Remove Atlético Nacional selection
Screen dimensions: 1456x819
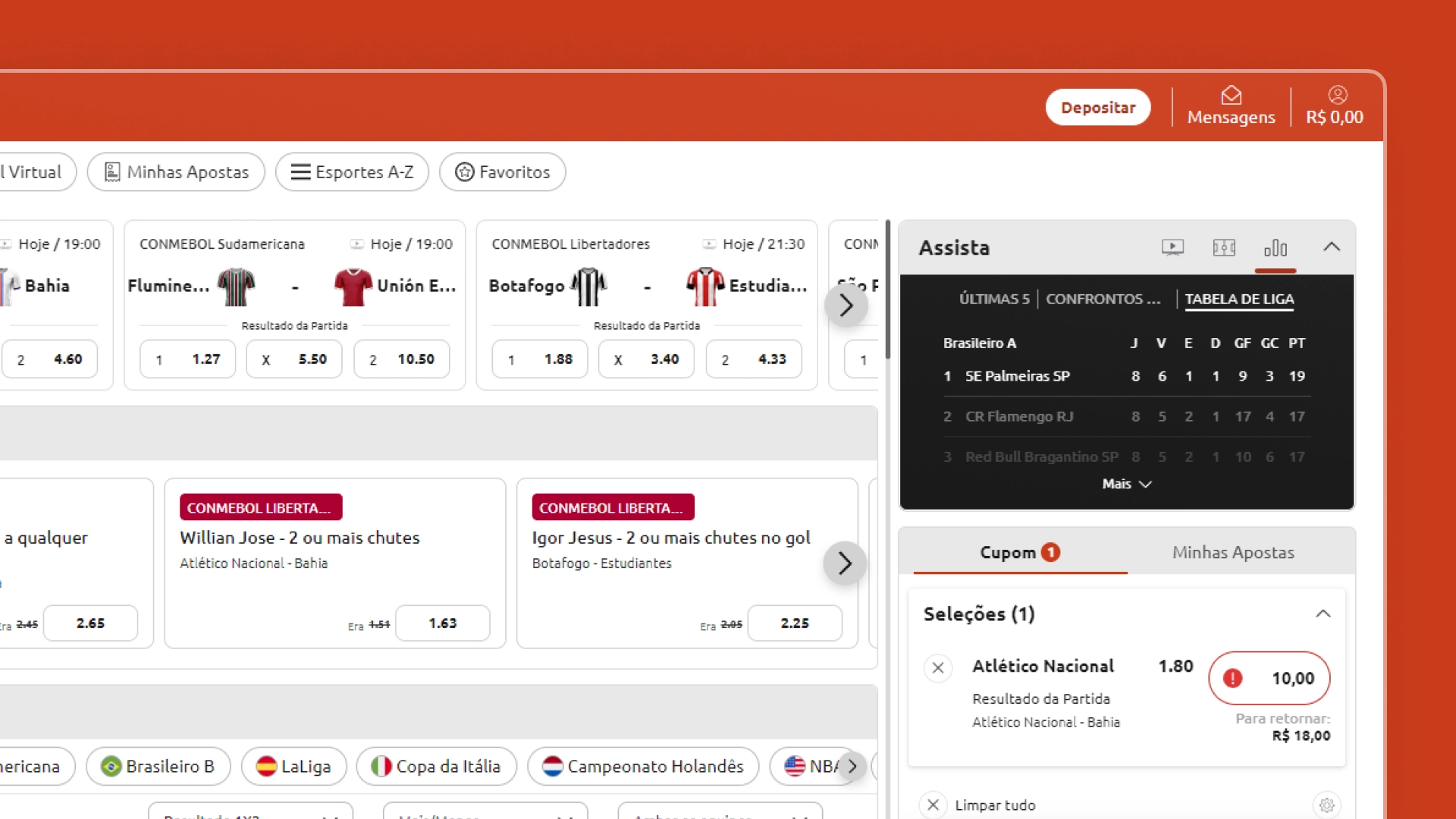click(938, 668)
